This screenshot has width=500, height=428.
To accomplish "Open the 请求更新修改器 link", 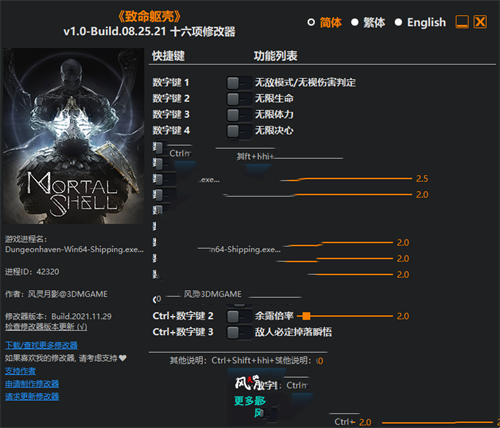I will click(32, 397).
